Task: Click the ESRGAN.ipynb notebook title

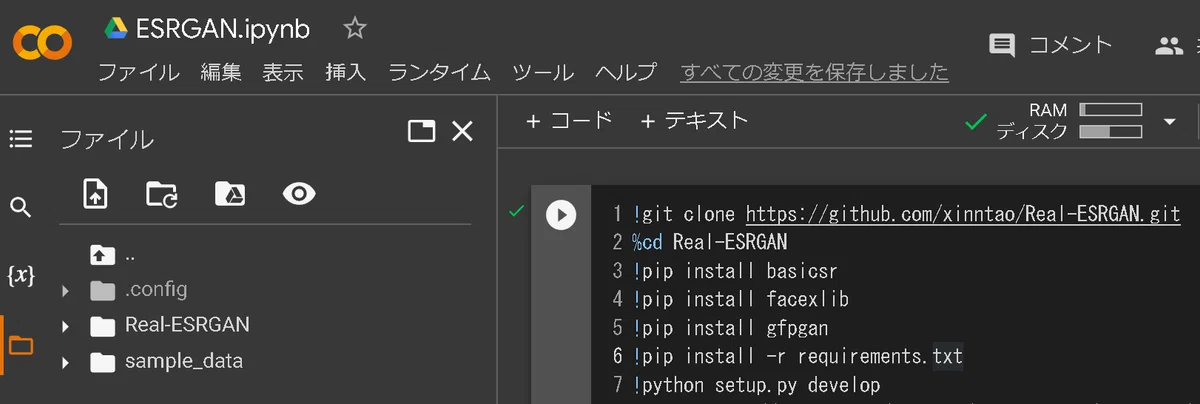Action: 223,30
